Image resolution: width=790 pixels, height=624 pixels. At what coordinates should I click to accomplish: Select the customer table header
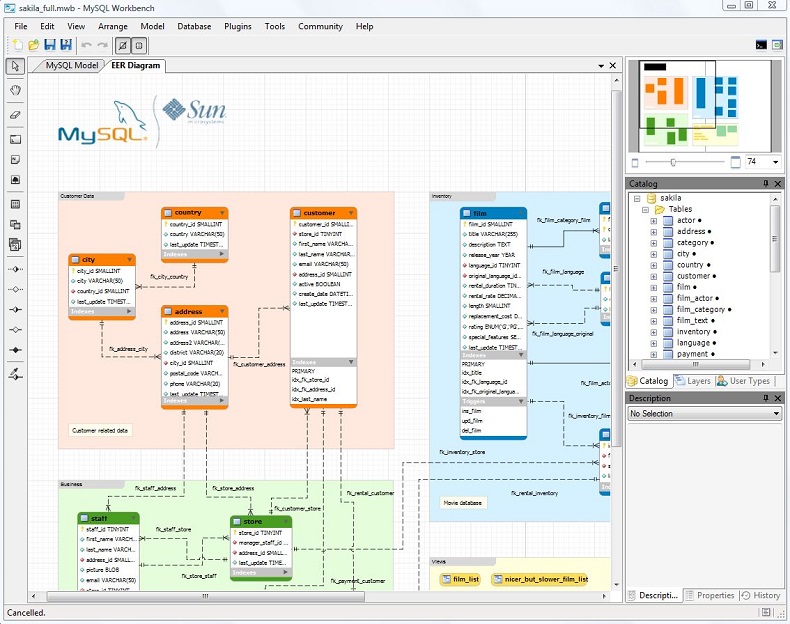[323, 213]
